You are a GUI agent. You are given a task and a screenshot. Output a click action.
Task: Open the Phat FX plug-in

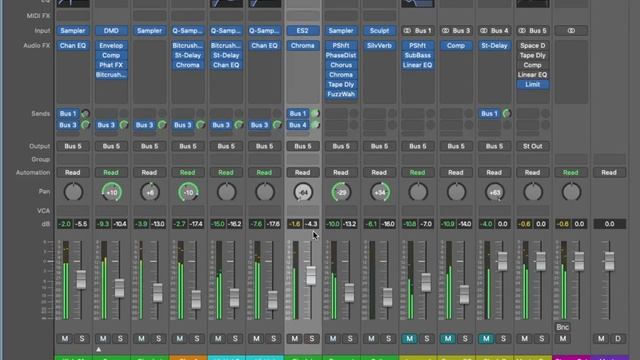(x=111, y=65)
